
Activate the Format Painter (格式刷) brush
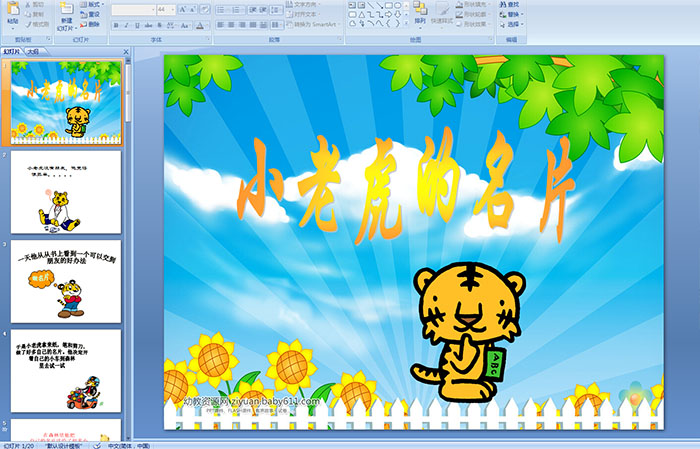tap(28, 24)
